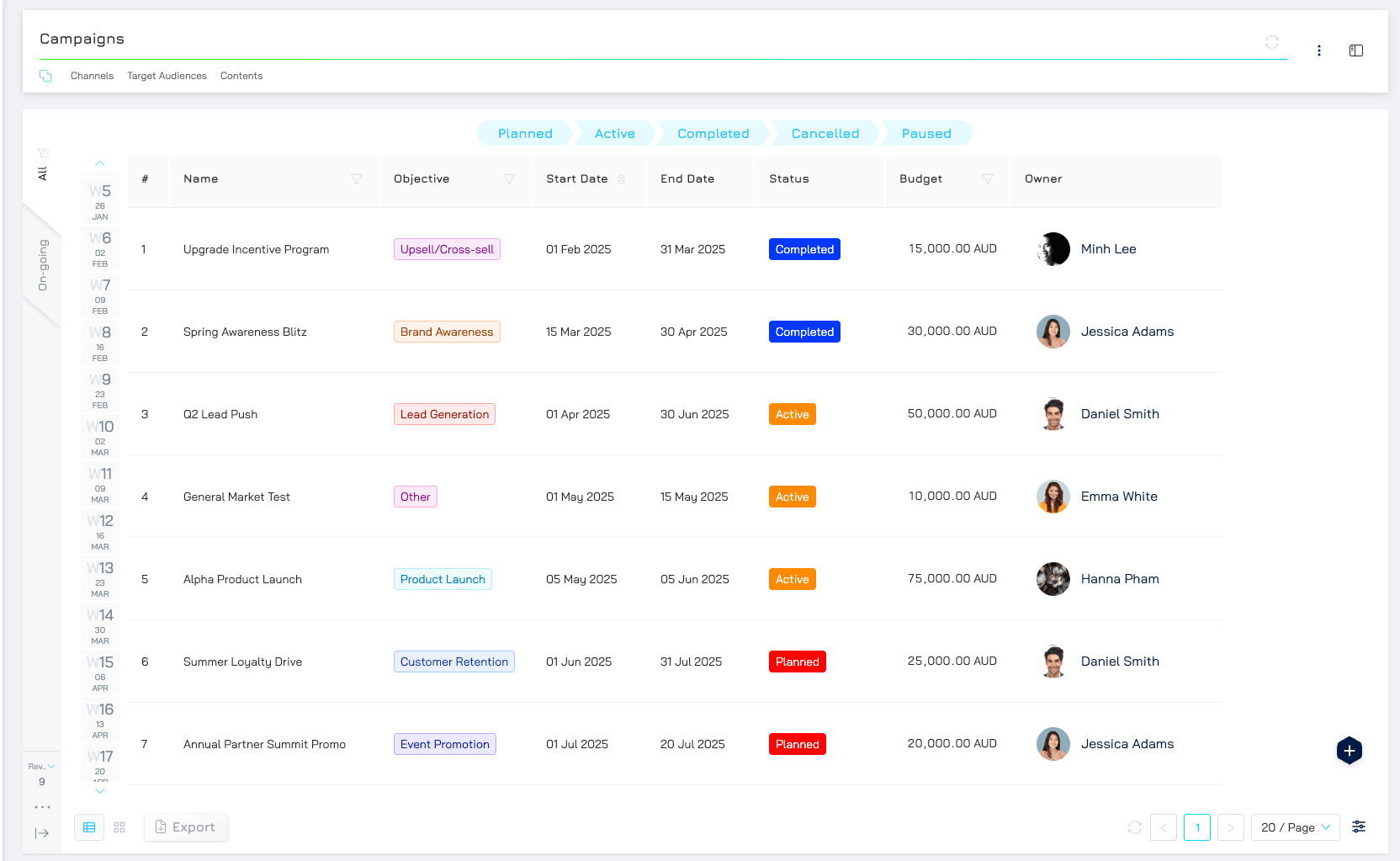Image resolution: width=1400 pixels, height=861 pixels.
Task: Add new campaign with plus button
Action: coord(1349,751)
